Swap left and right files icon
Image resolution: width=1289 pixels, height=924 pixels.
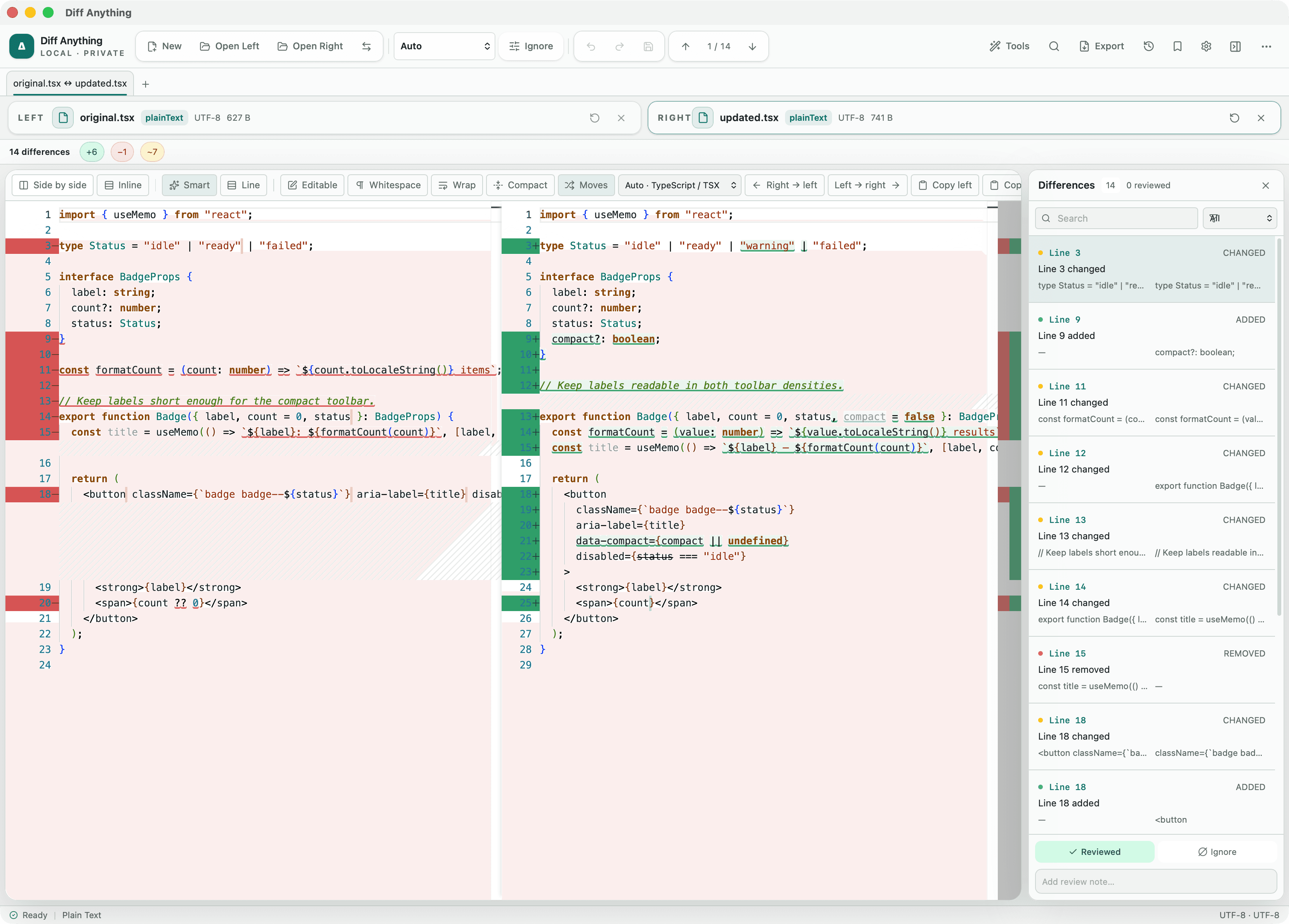click(367, 47)
